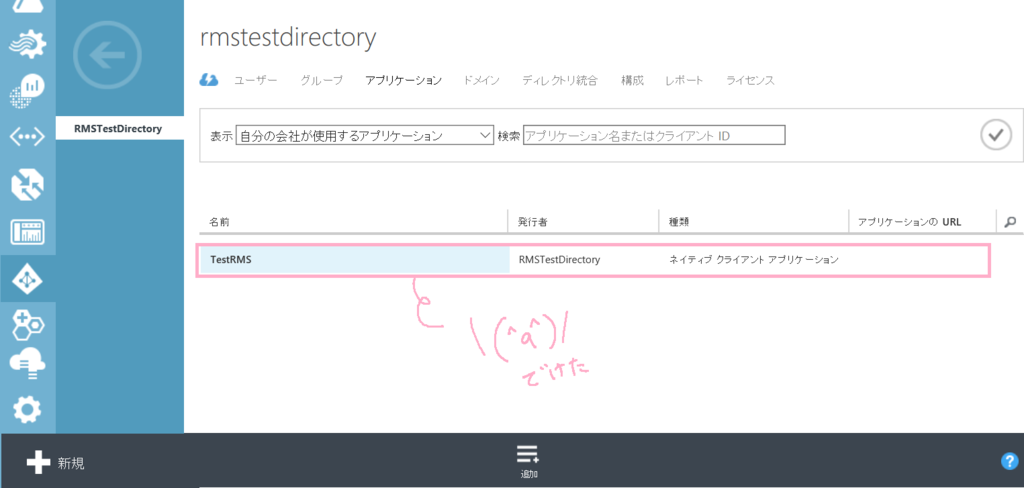Select the TestRMS application row name
Screen dimensions: 1024x488
231,259
